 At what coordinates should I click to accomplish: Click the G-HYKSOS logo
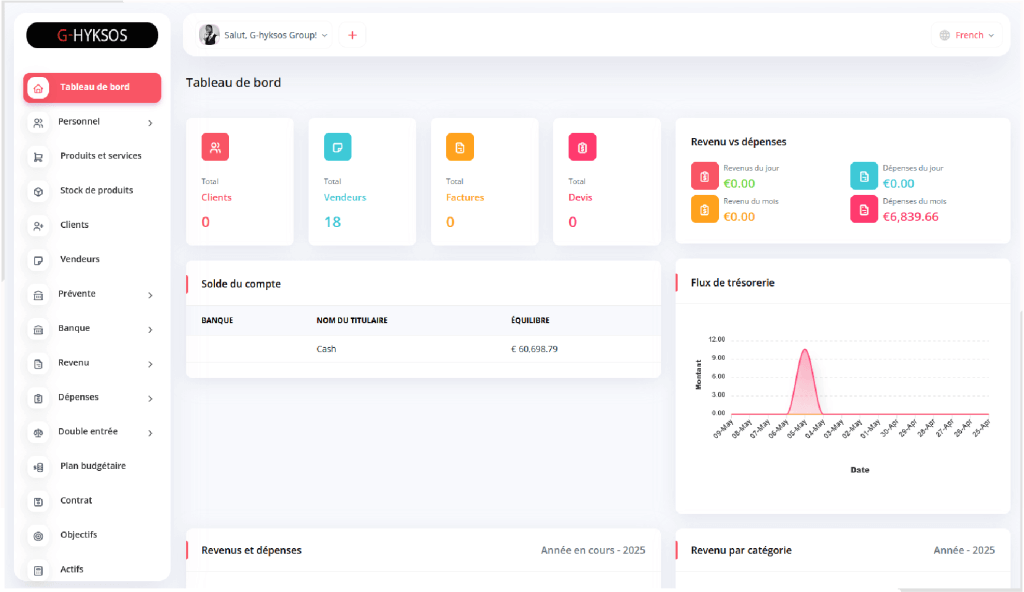pos(92,35)
